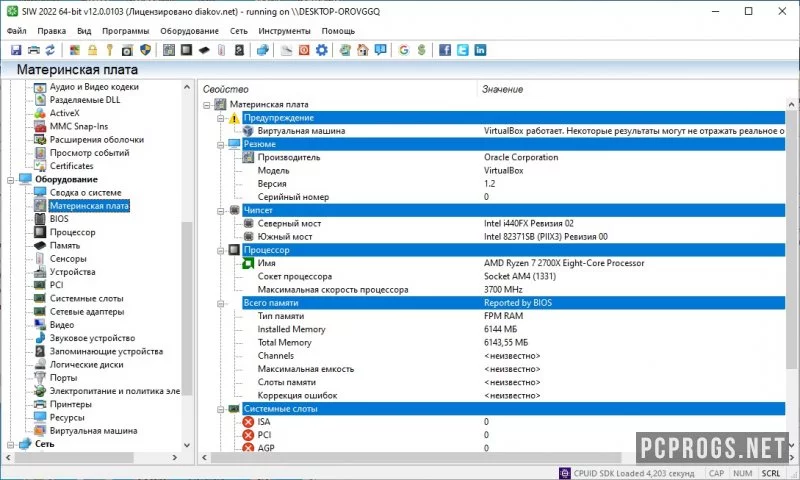Click the Intel i440FX Северный мост value
Viewport: 800px width, 480px height.
[529, 223]
